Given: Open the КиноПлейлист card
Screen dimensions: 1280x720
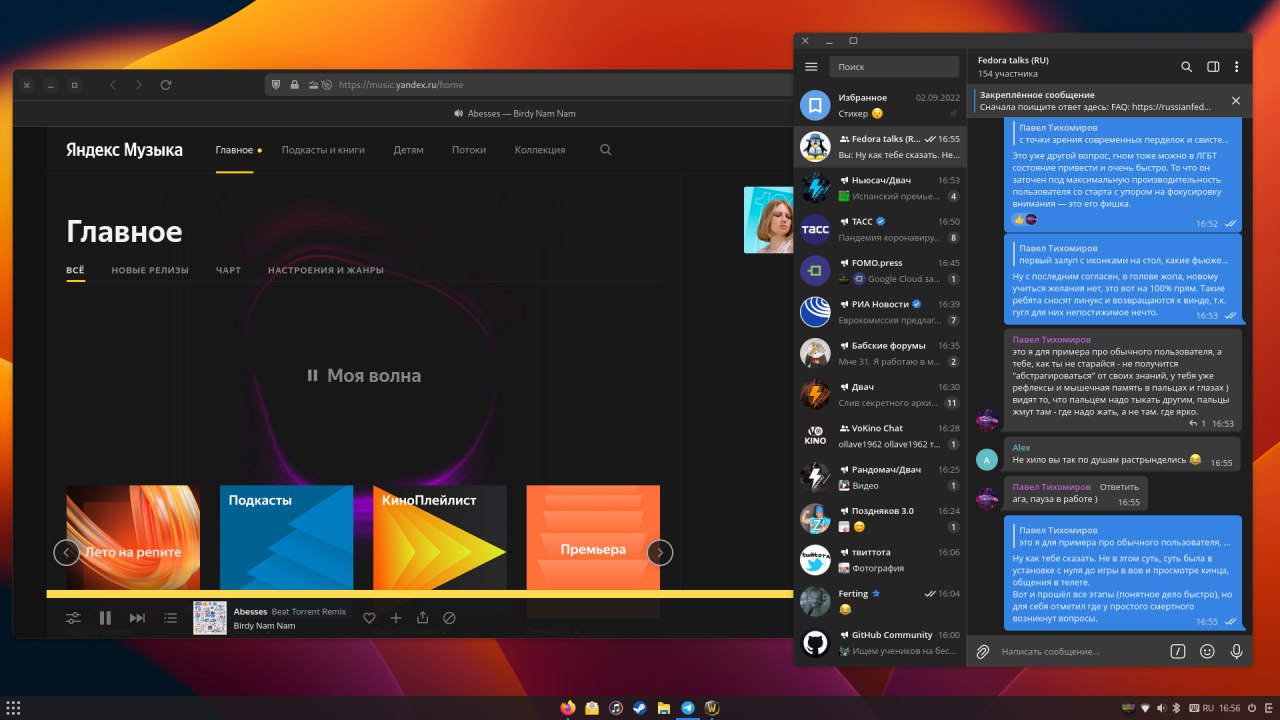Looking at the screenshot, I should click(440, 537).
